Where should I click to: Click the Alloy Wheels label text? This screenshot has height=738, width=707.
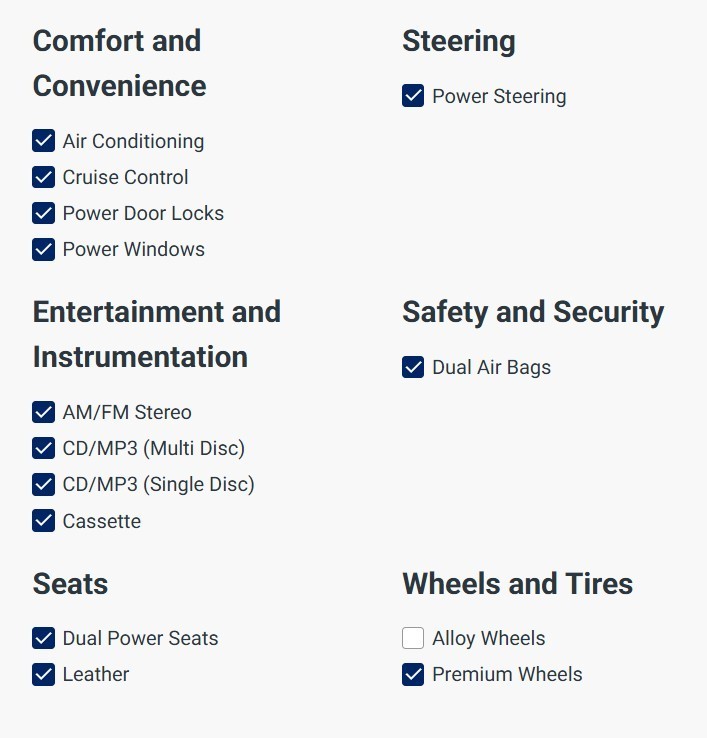488,638
